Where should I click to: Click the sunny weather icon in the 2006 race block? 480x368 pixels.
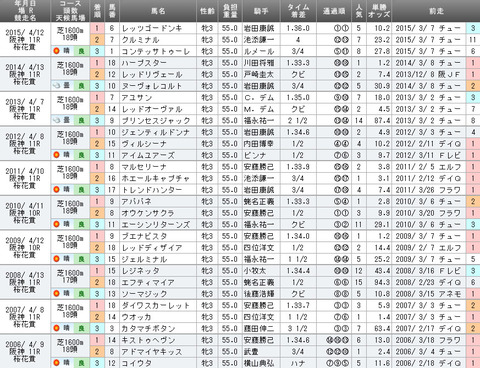57,363
